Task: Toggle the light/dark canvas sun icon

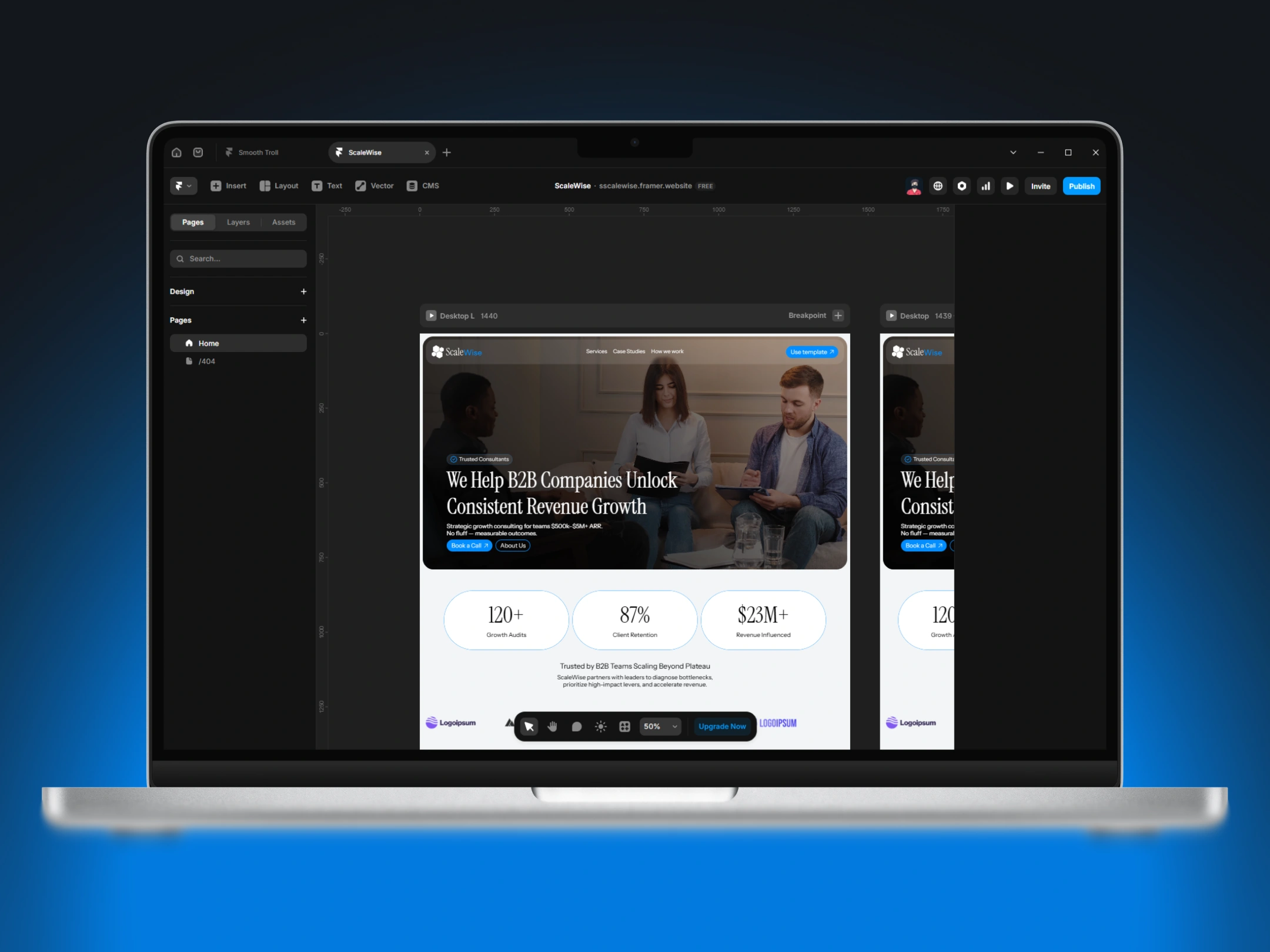Action: coord(600,726)
